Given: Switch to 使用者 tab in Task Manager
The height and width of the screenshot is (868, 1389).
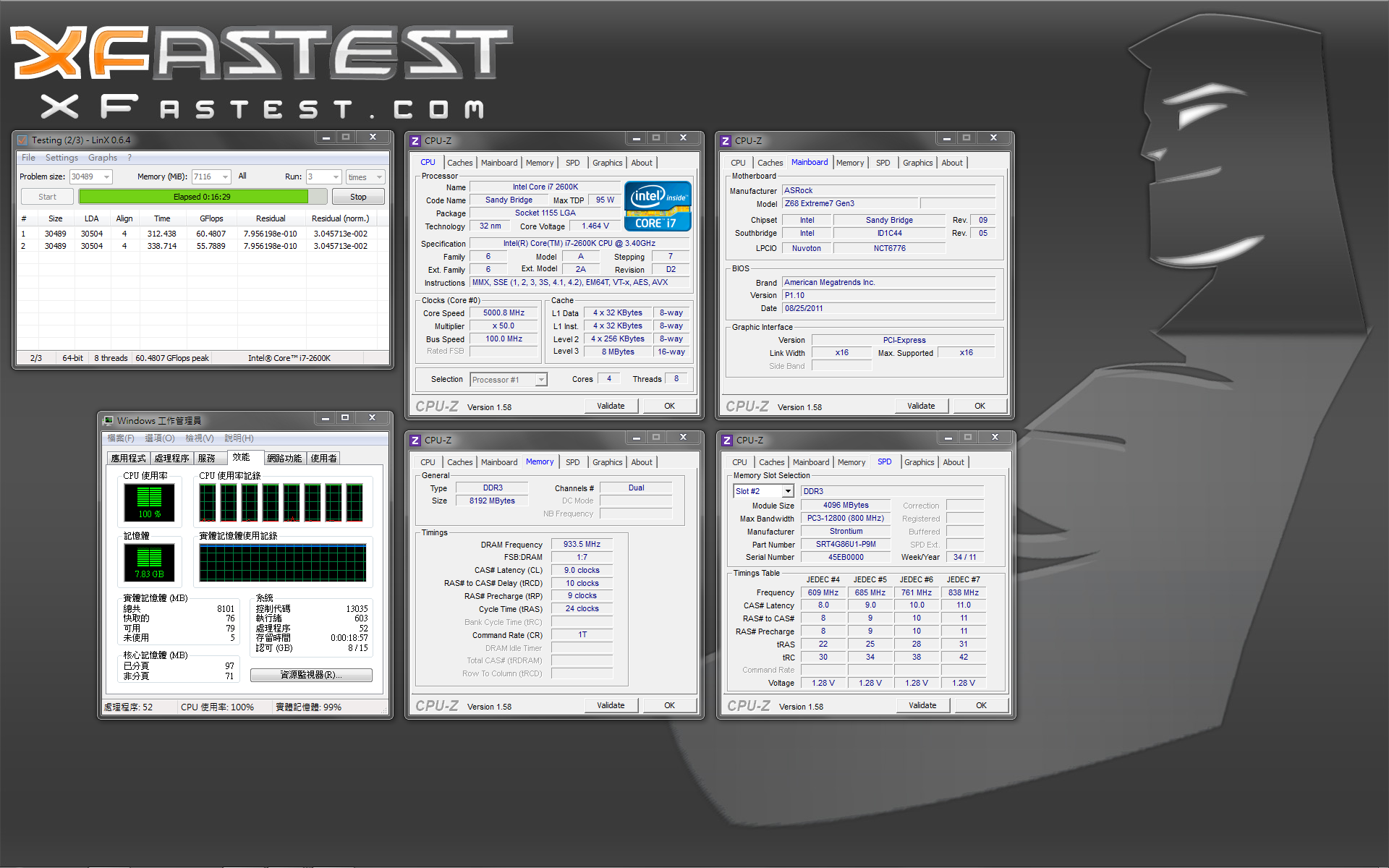Looking at the screenshot, I should [323, 459].
